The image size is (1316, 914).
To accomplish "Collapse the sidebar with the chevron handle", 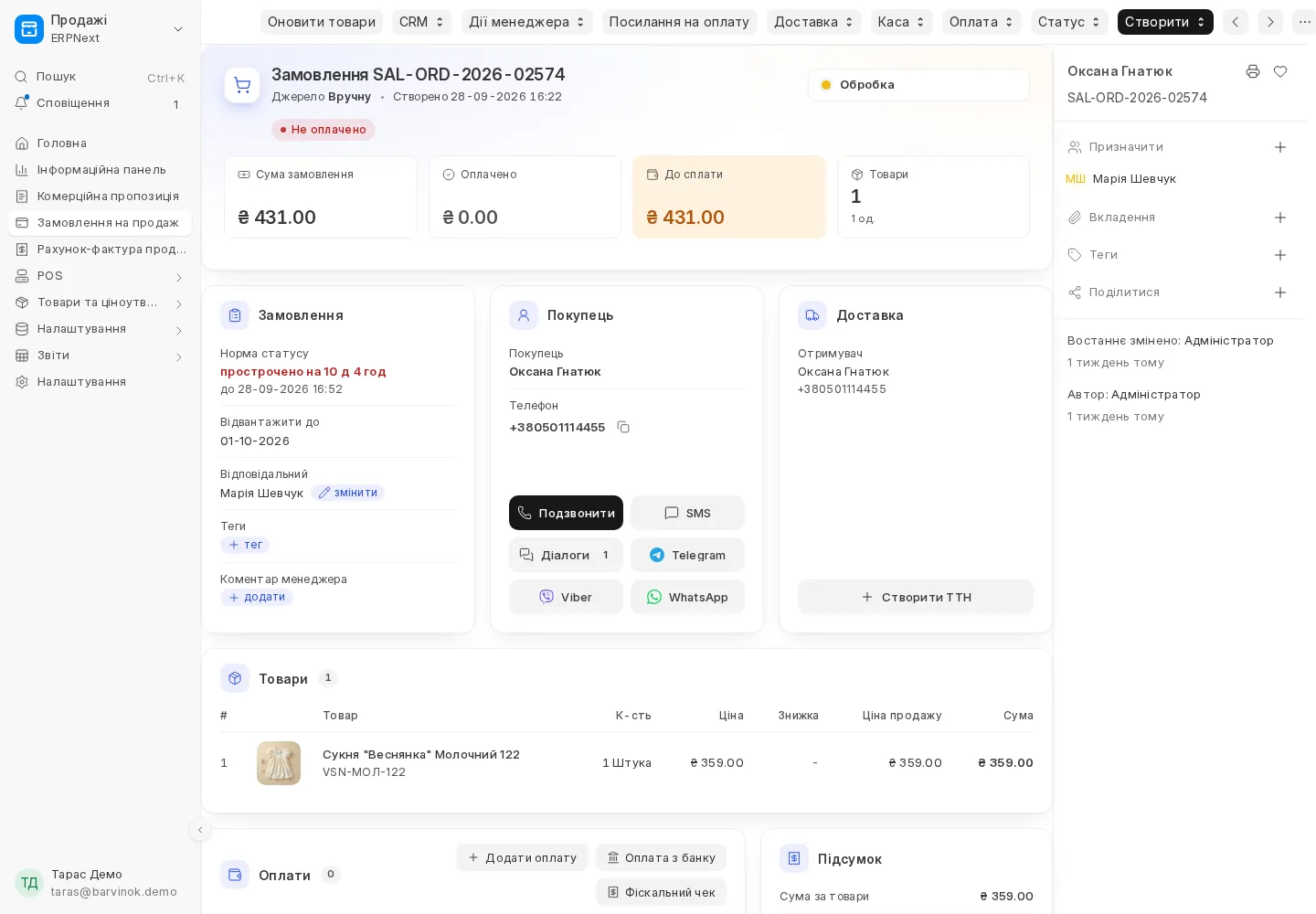I will coord(200,830).
